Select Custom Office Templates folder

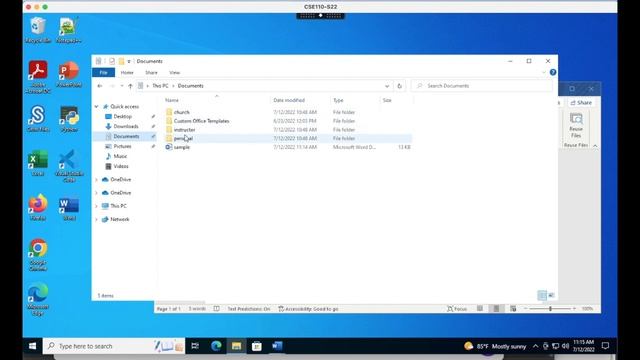[x=201, y=121]
